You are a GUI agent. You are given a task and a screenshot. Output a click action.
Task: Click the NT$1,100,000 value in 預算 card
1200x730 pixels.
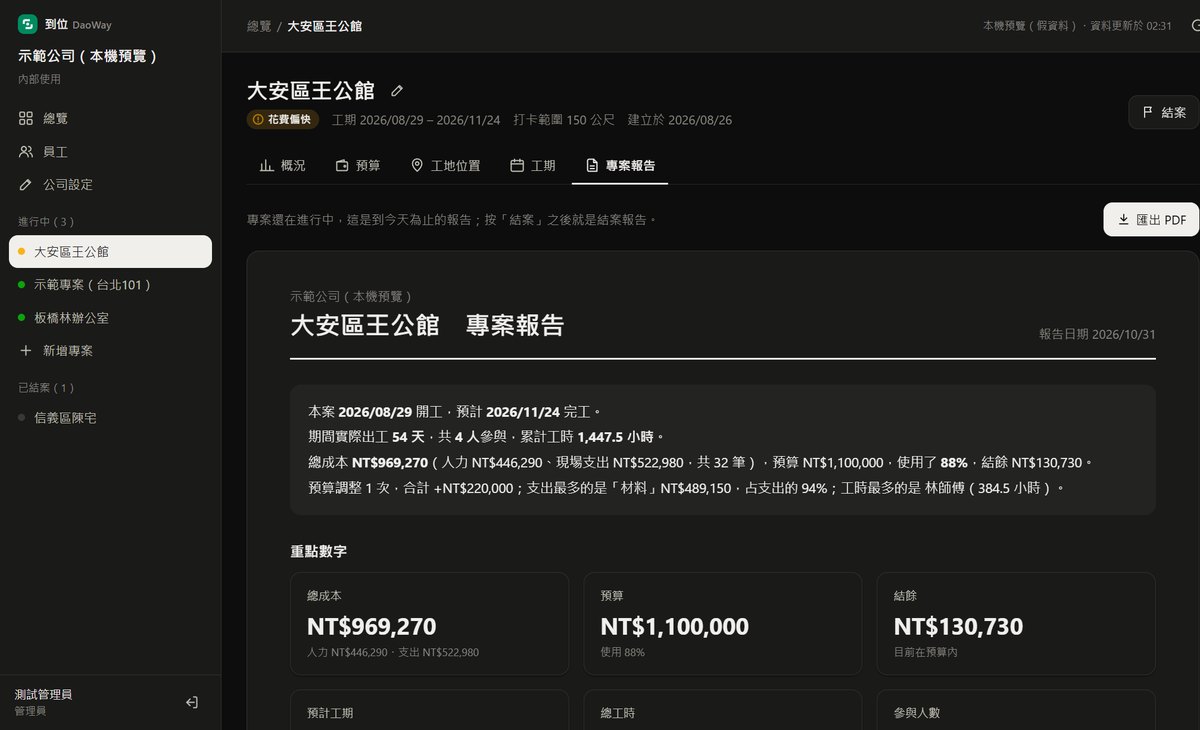(x=675, y=627)
